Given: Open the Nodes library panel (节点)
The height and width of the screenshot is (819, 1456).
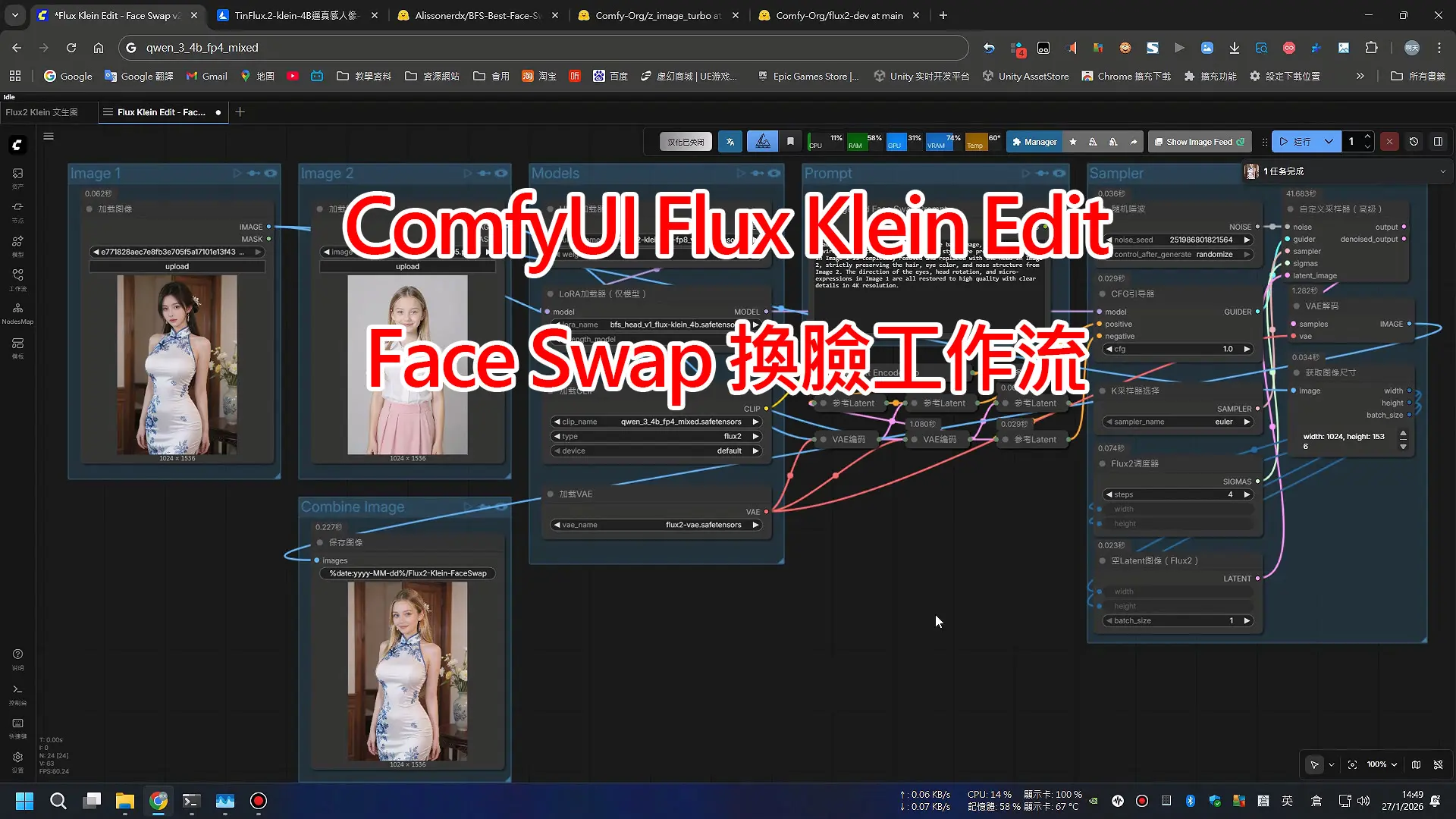Looking at the screenshot, I should (17, 212).
